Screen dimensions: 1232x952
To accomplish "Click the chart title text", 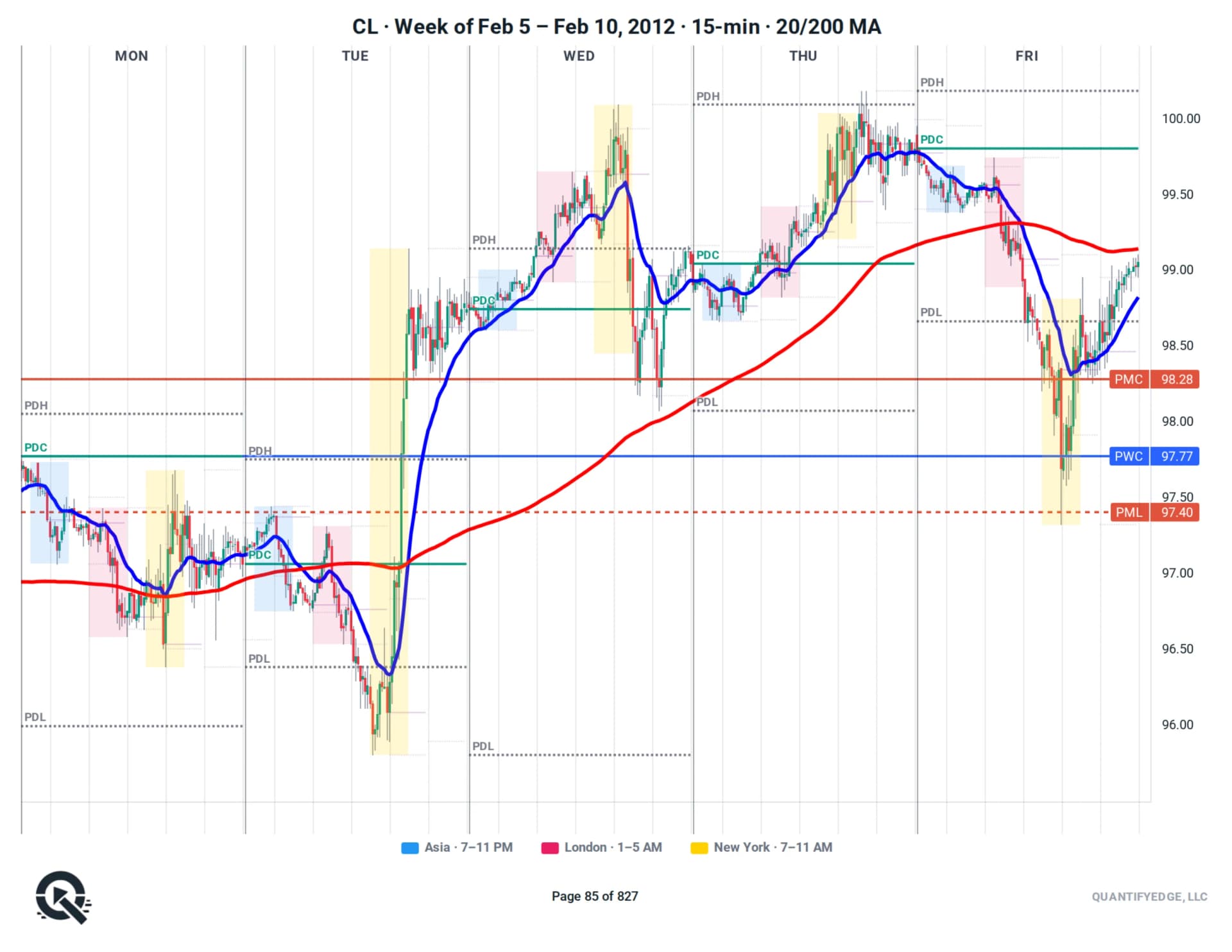I will (x=616, y=26).
